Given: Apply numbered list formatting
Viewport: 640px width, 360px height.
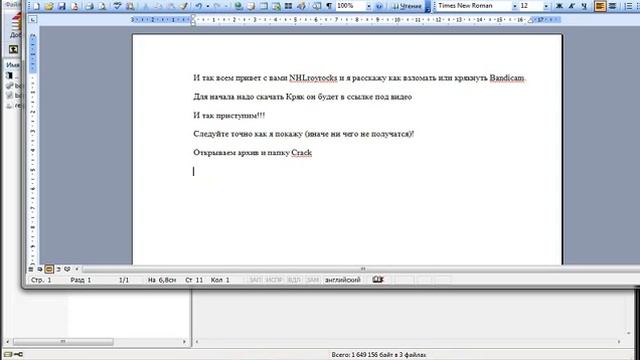Looking at the screenshot, I should (x=629, y=6).
